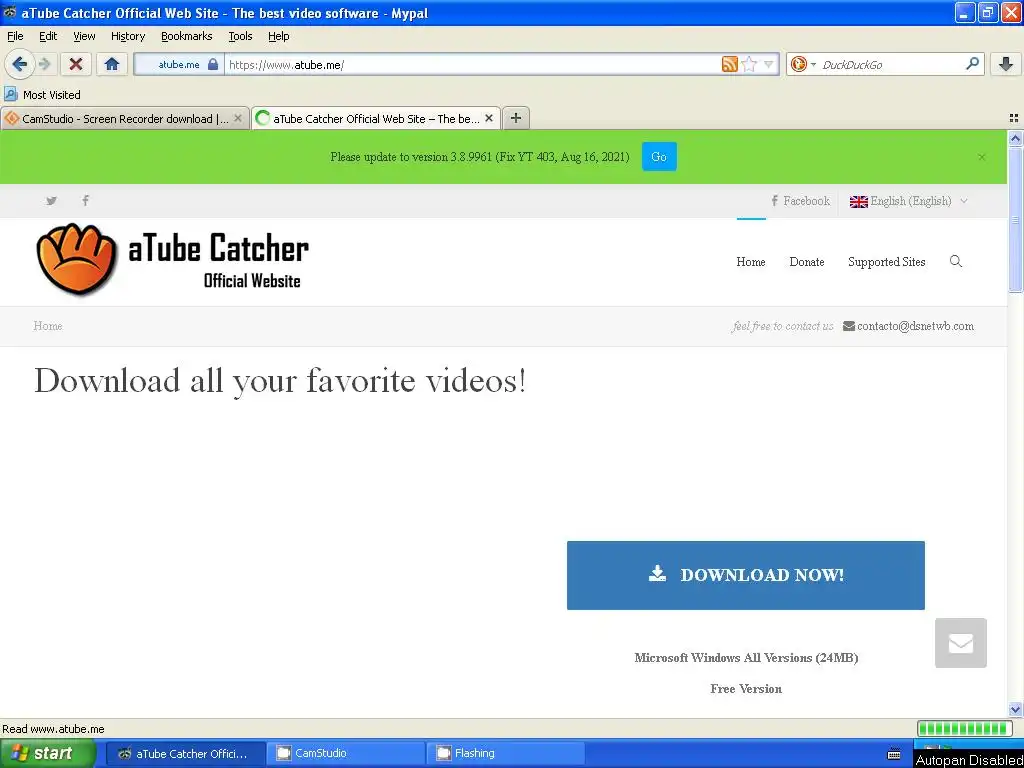Open the Windows start button
1024x768 pixels.
[x=48, y=753]
